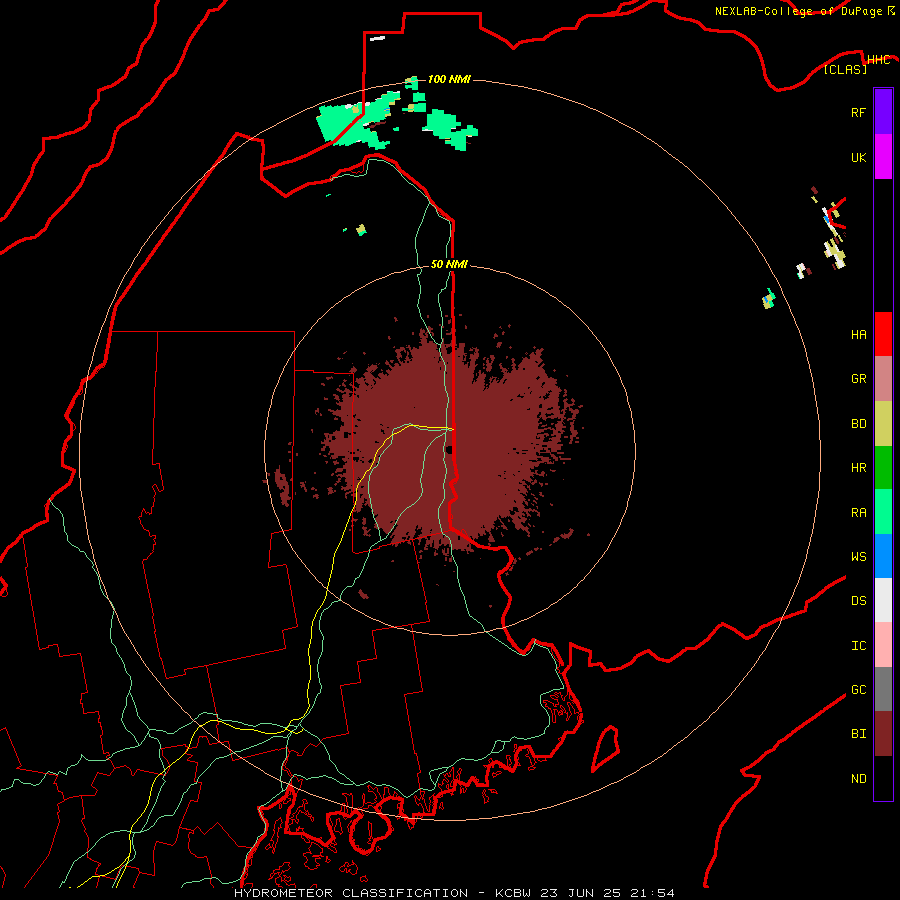900x900 pixels.
Task: Select the GR dusty-pink legend swatch
Action: (x=883, y=379)
